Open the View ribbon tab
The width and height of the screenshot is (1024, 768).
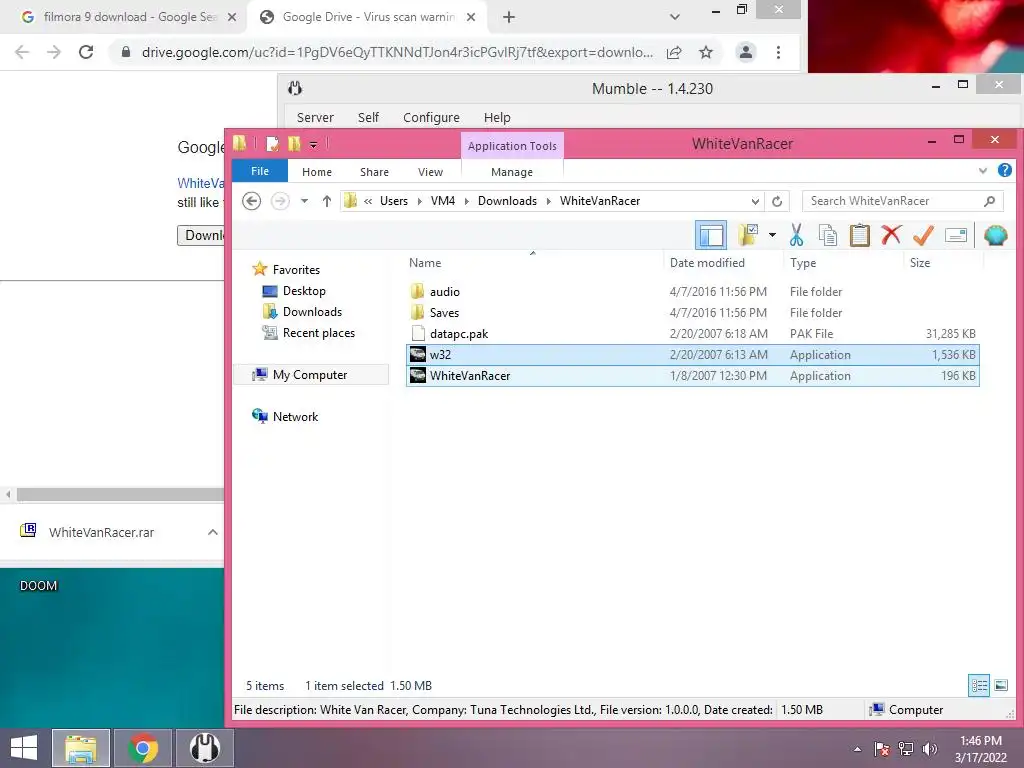[430, 172]
